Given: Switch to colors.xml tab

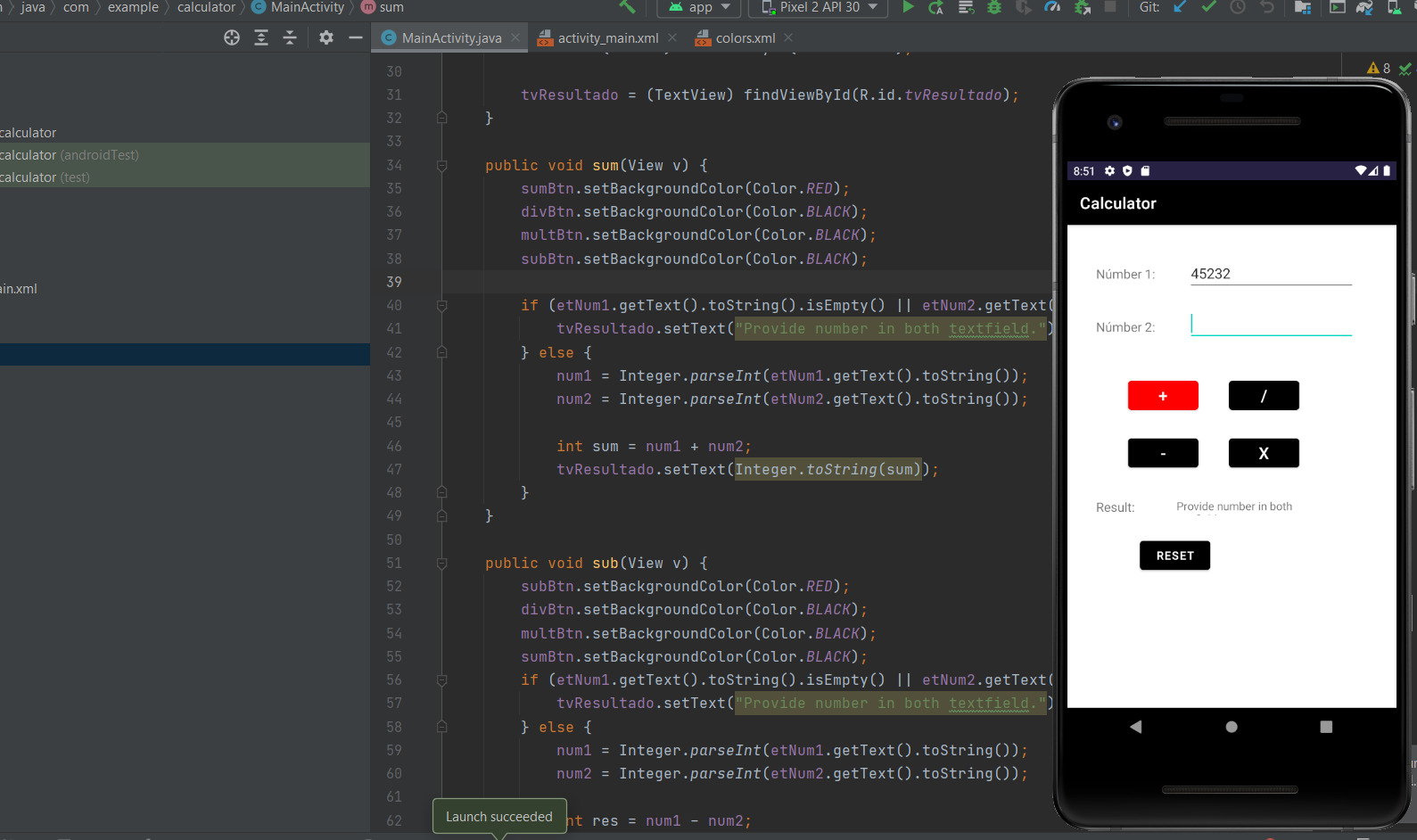Looking at the screenshot, I should point(745,38).
